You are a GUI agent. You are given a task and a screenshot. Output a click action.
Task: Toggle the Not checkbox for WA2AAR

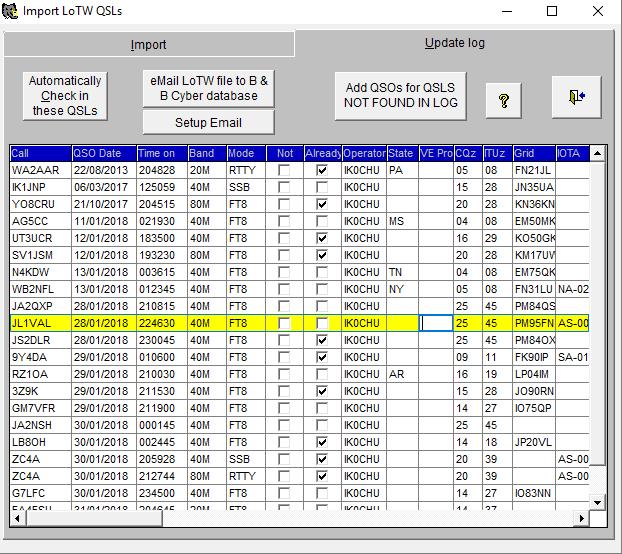284,170
